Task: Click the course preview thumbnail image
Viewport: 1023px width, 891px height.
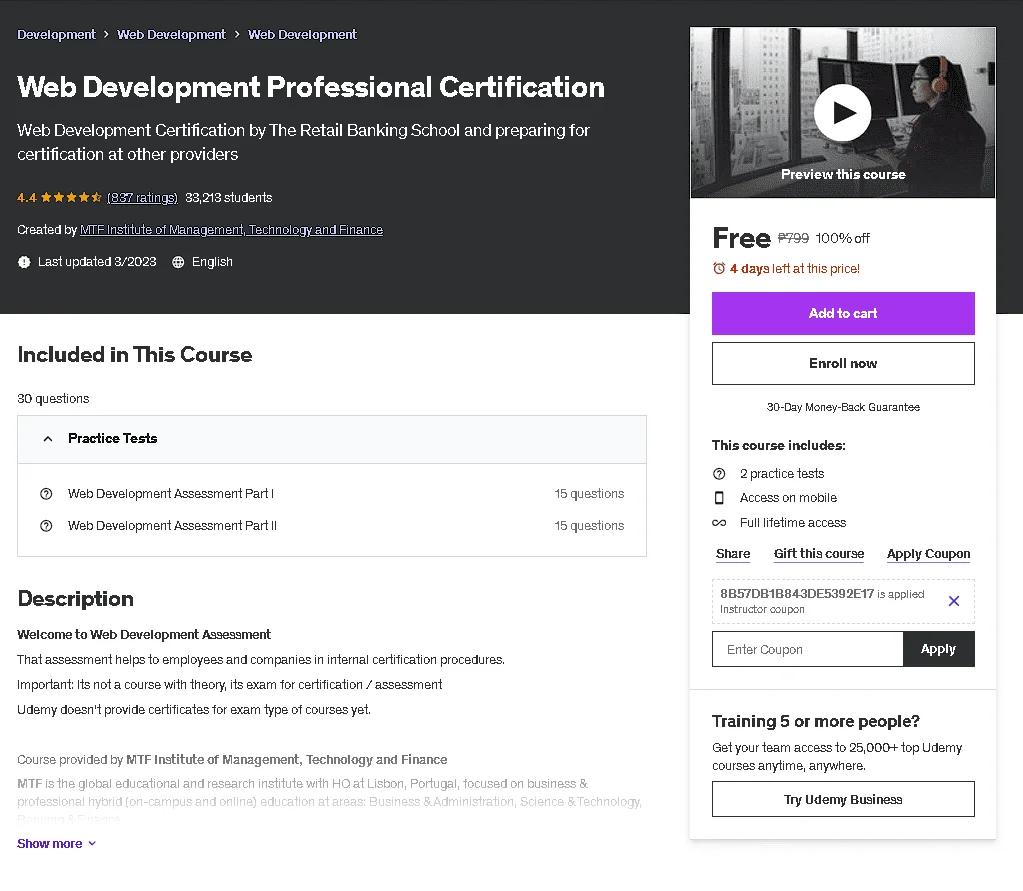Action: pyautogui.click(x=842, y=112)
